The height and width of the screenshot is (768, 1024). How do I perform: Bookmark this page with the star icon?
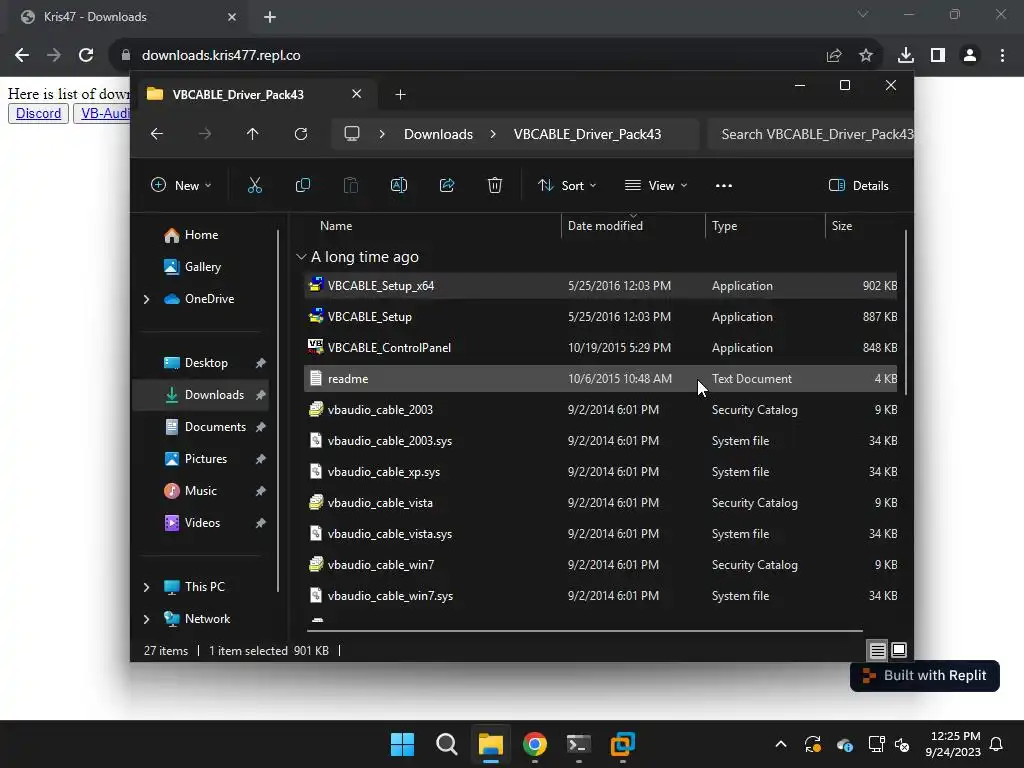865,55
